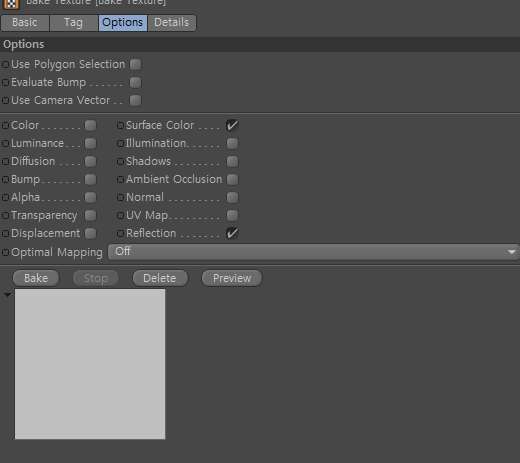Image resolution: width=520 pixels, height=463 pixels.
Task: Click the Bake button
Action: point(36,278)
